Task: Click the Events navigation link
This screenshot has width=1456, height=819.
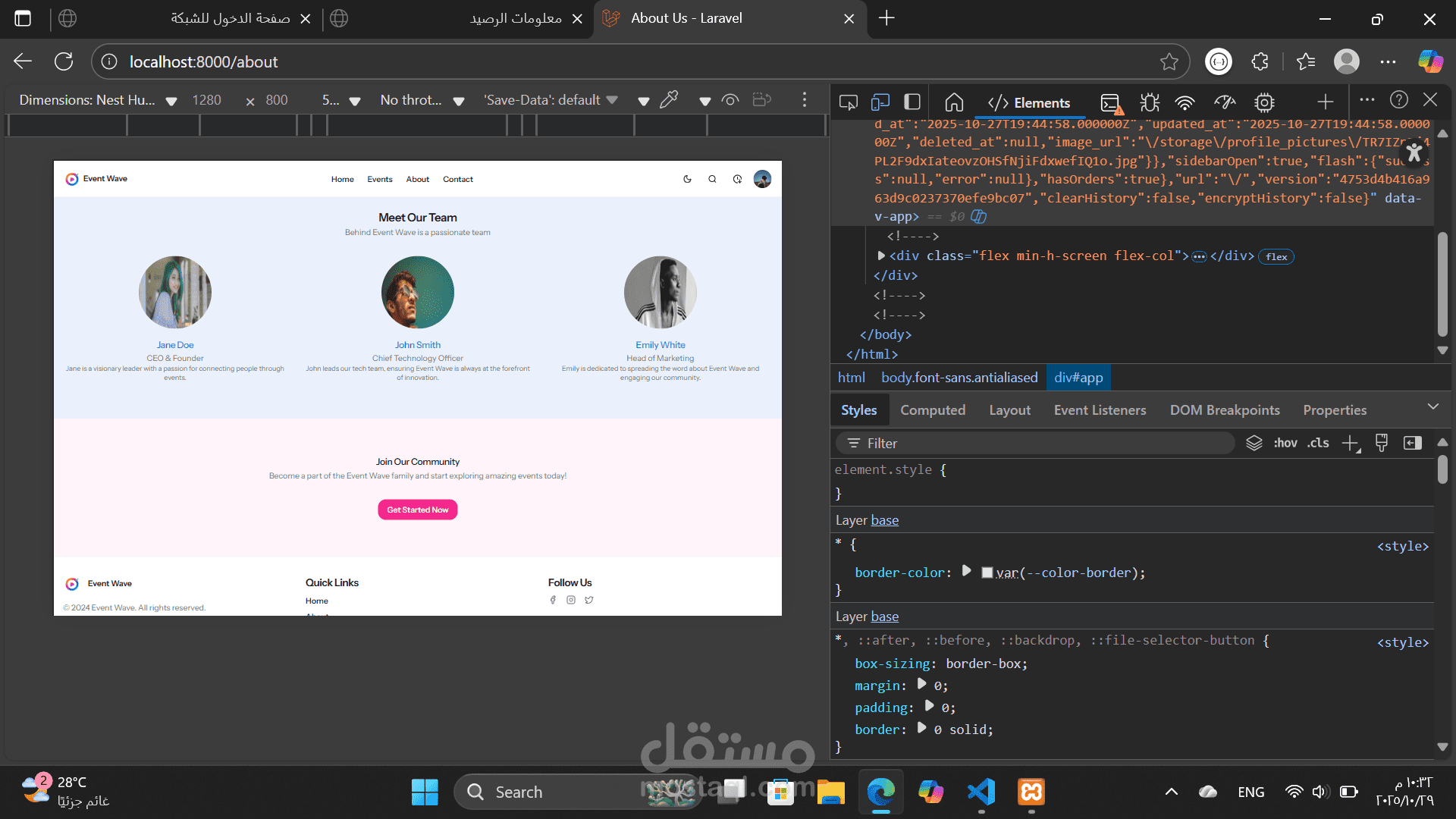Action: tap(380, 180)
